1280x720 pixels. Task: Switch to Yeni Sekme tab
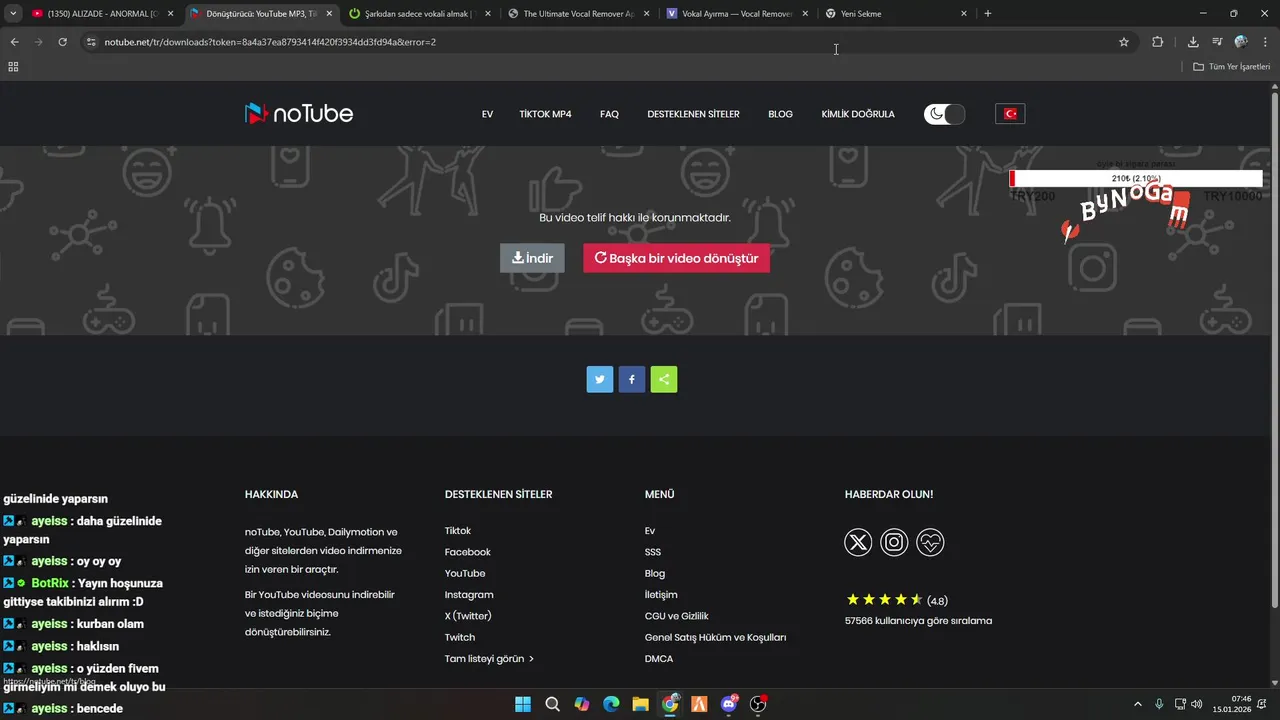coord(895,14)
